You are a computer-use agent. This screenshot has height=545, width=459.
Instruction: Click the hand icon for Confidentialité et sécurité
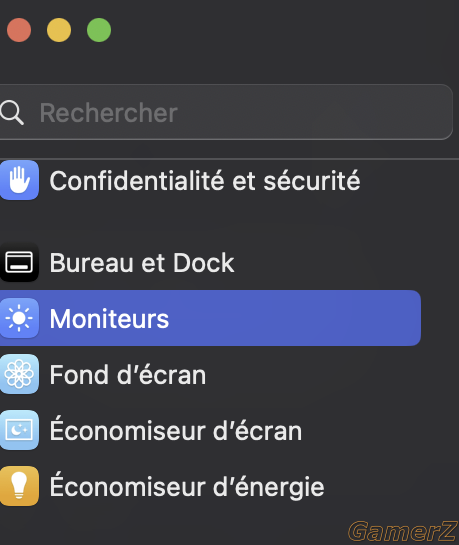(19, 180)
